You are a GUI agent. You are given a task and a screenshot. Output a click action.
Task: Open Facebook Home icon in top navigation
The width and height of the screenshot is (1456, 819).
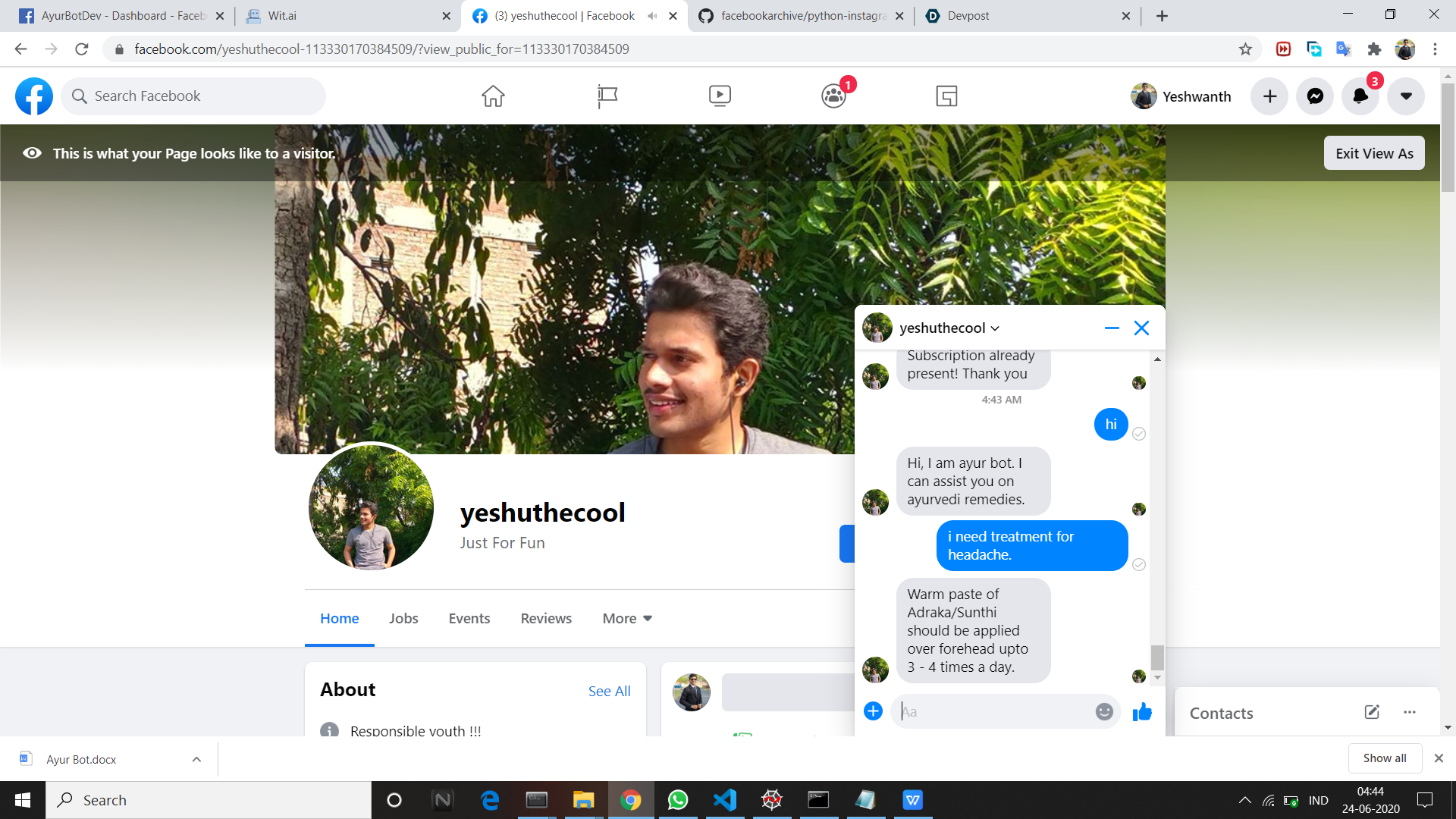tap(493, 96)
